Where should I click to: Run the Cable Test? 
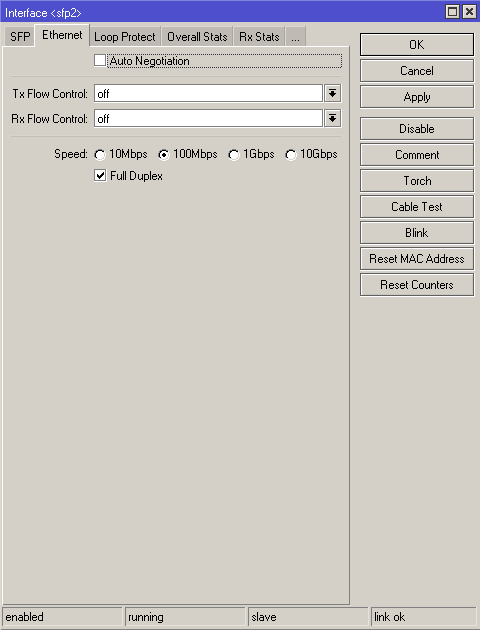coord(417,207)
